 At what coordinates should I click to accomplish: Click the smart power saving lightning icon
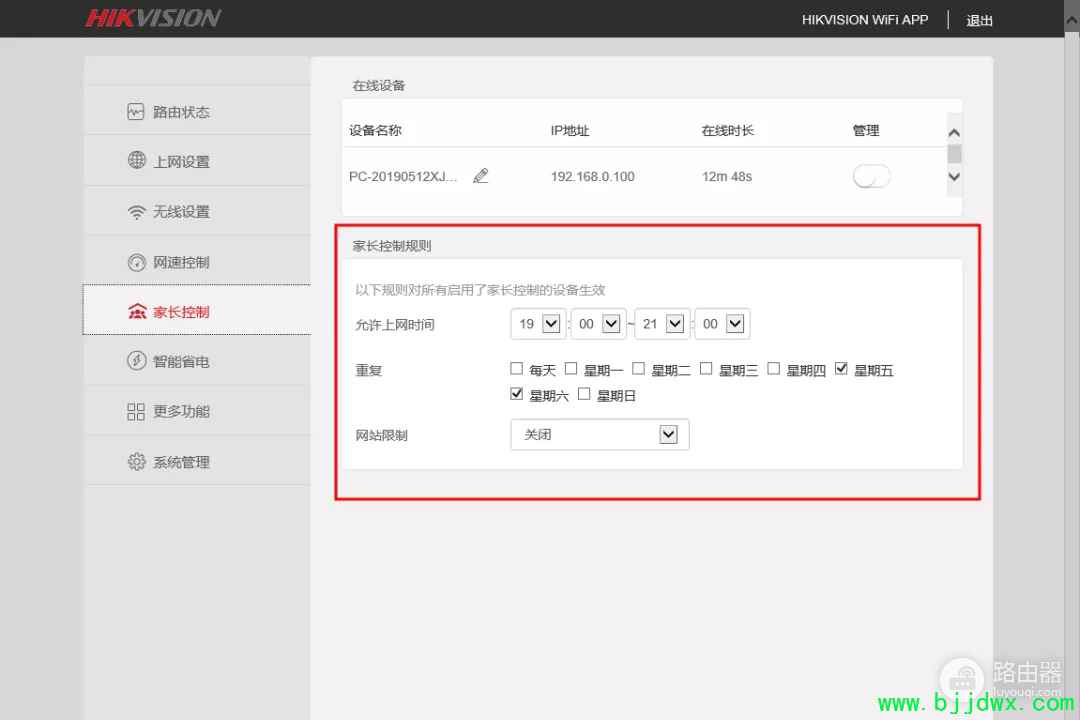(x=137, y=361)
